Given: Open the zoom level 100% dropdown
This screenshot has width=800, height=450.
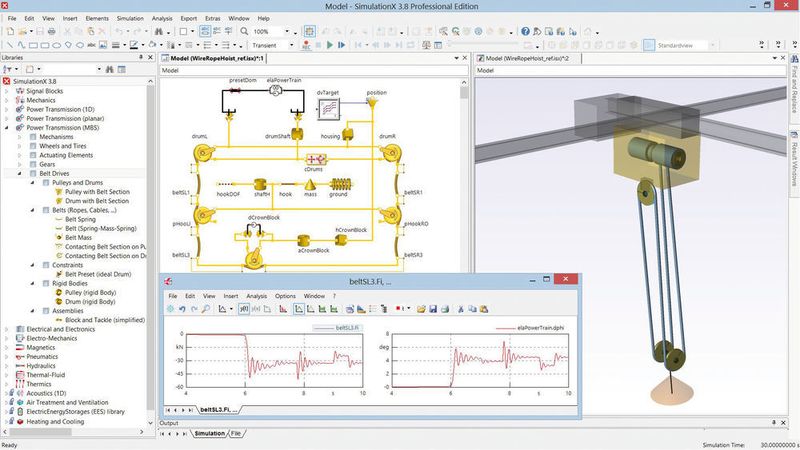Looking at the screenshot, I should 287,32.
